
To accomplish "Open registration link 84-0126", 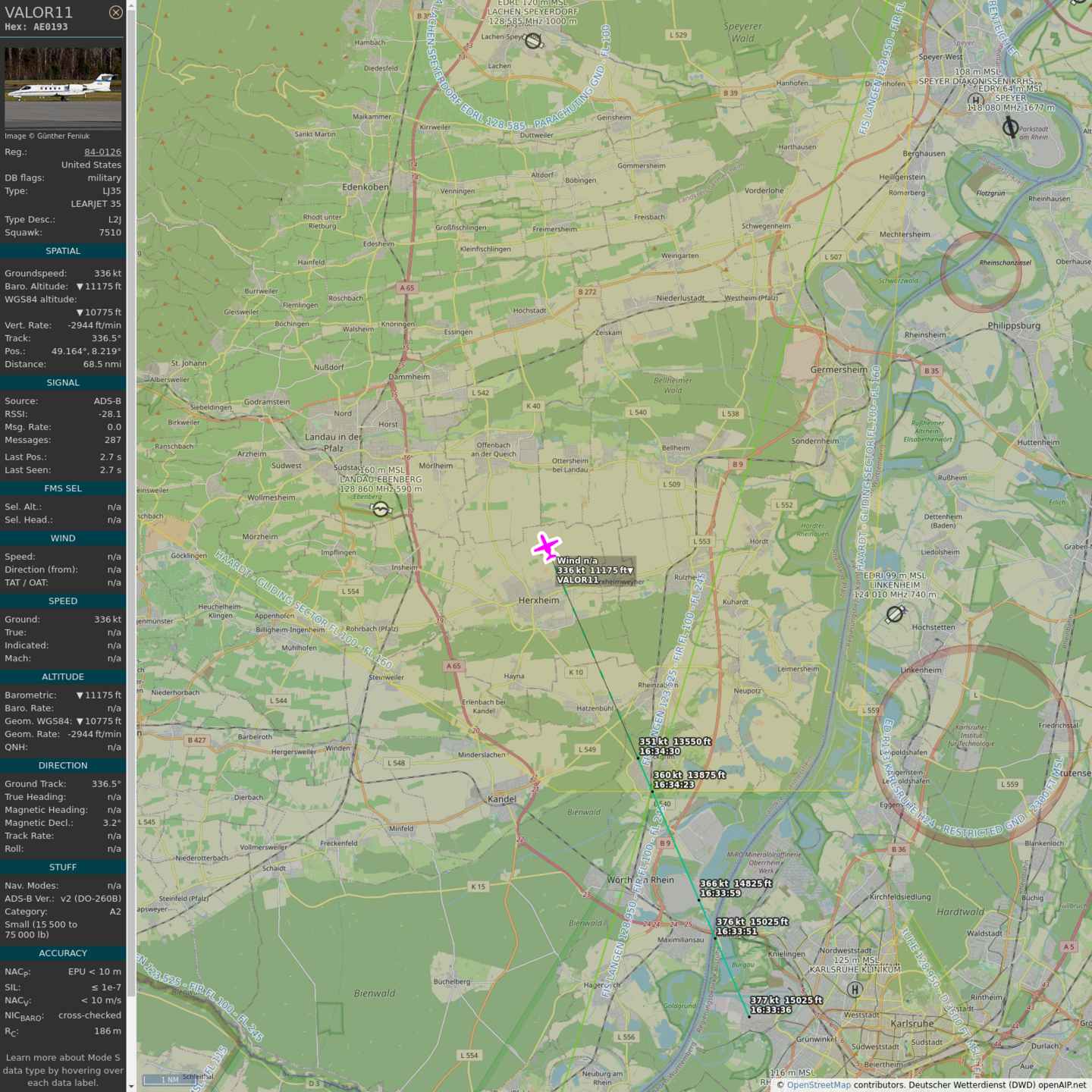I will click(x=102, y=152).
